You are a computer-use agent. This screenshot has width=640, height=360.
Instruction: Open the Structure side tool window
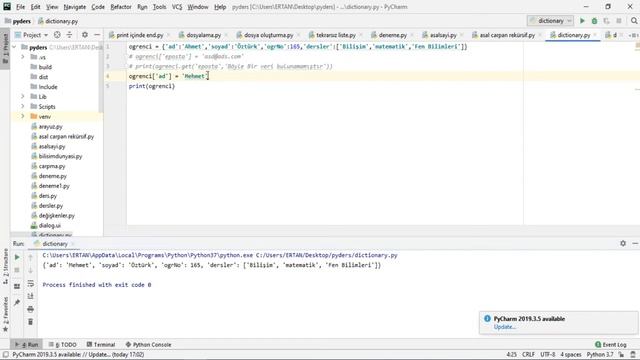[x=5, y=266]
